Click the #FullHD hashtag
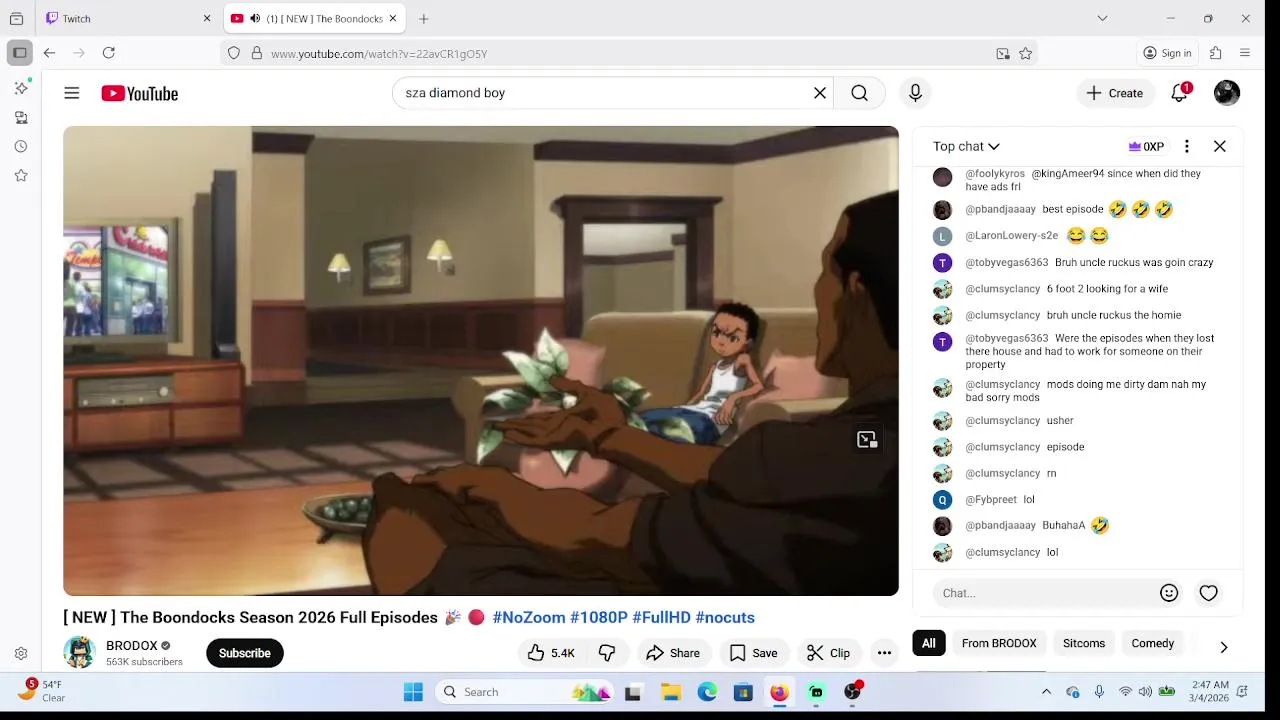1280x720 pixels. point(661,617)
